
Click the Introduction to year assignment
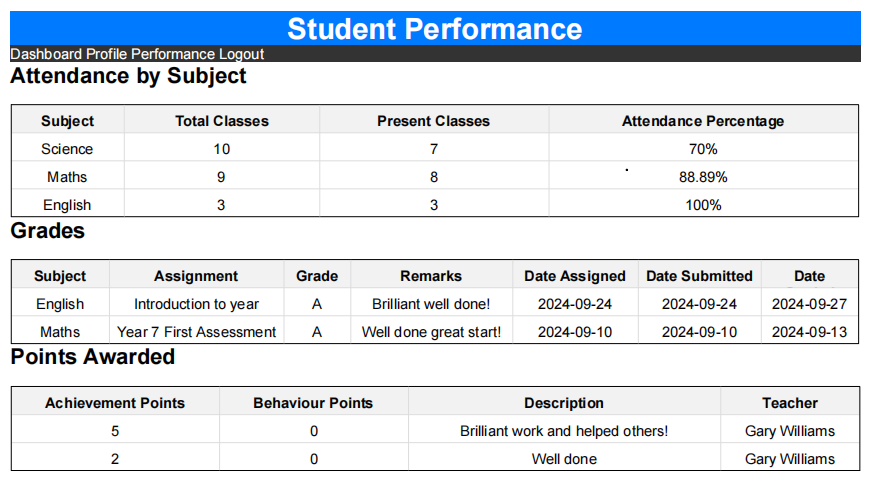tap(196, 304)
